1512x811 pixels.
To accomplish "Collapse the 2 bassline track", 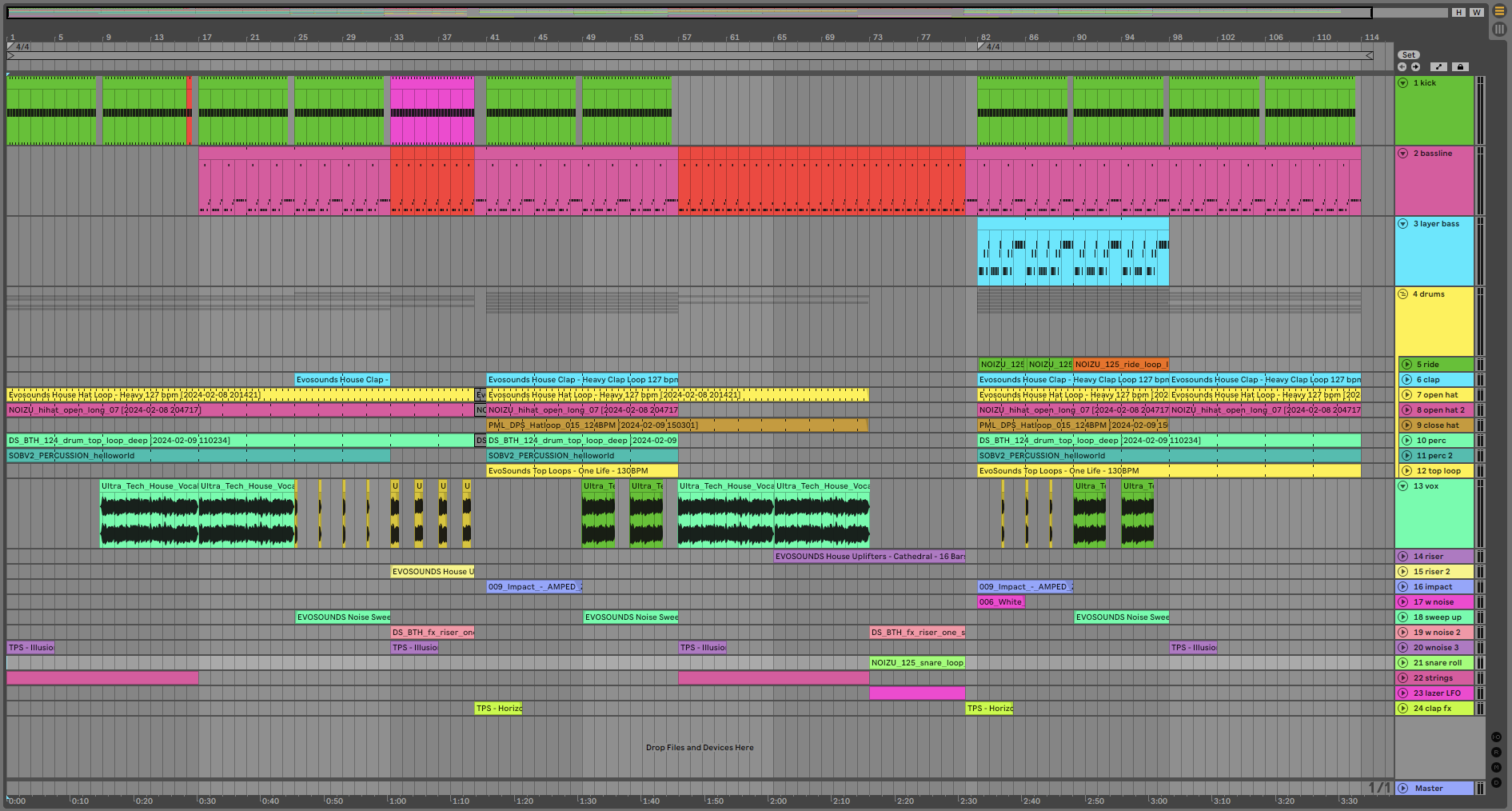I will [1403, 154].
